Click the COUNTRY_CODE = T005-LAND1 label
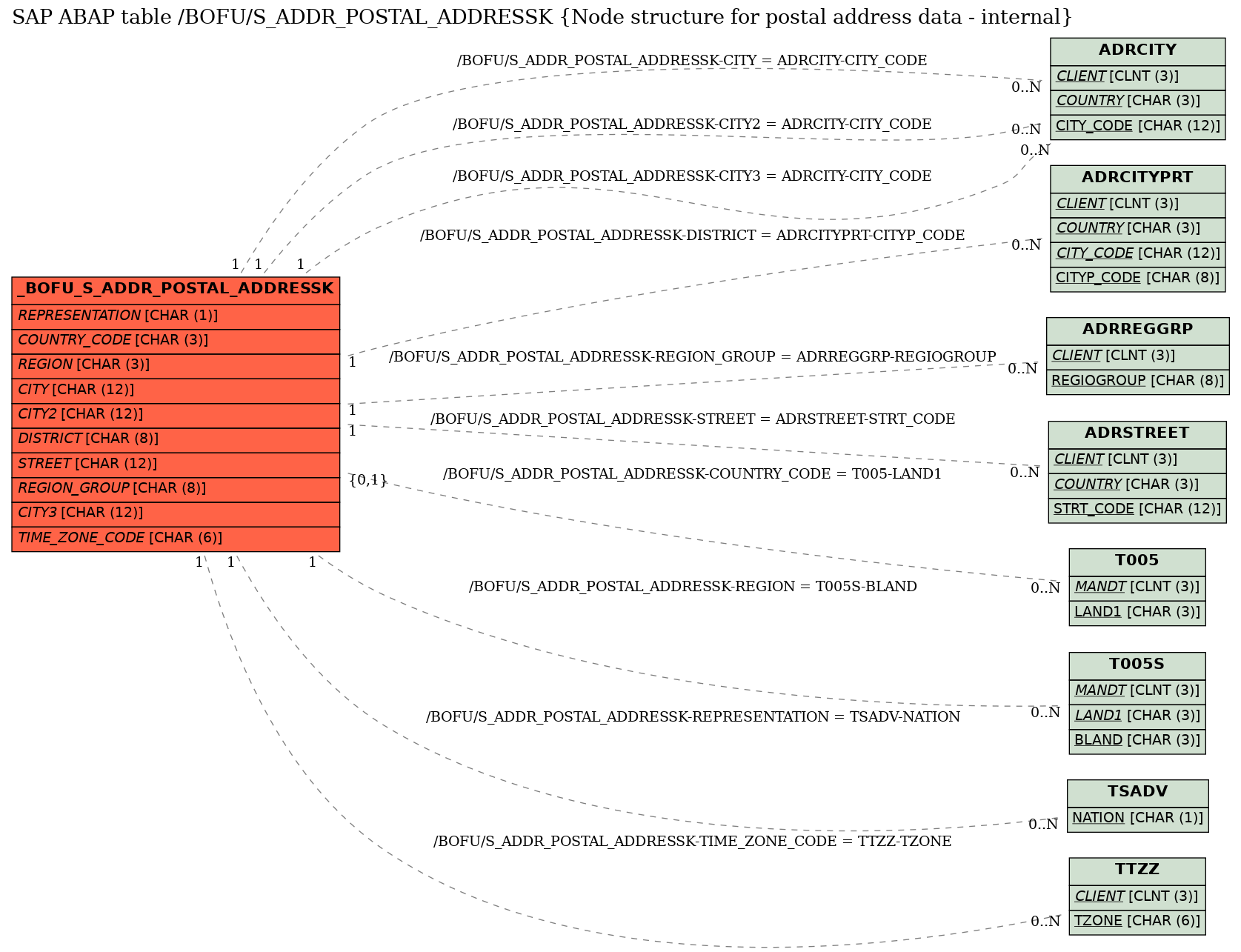The width and height of the screenshot is (1241, 952). coord(692,474)
